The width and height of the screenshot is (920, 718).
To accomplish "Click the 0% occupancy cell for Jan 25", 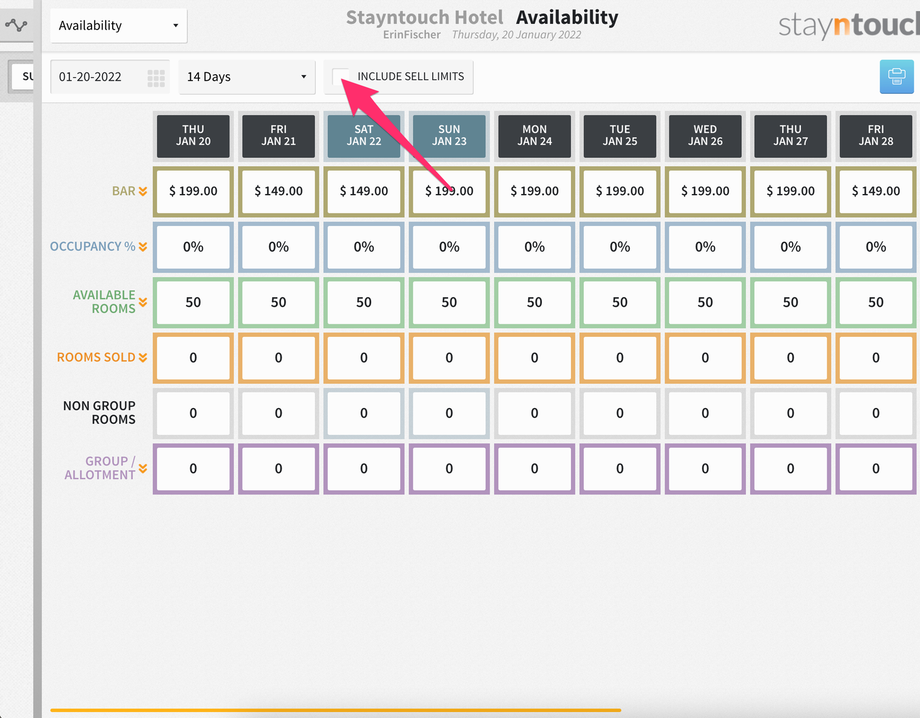I will [x=620, y=247].
